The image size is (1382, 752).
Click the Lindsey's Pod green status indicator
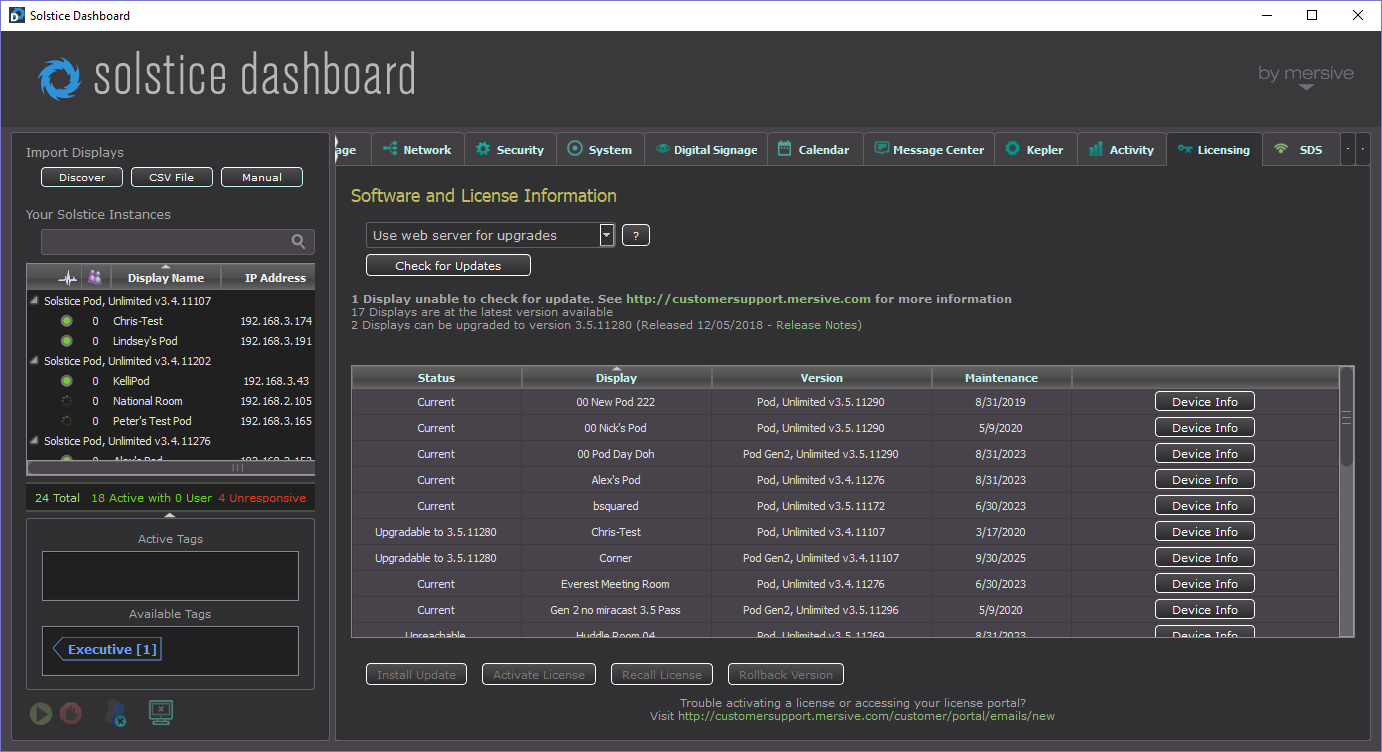pyautogui.click(x=67, y=341)
